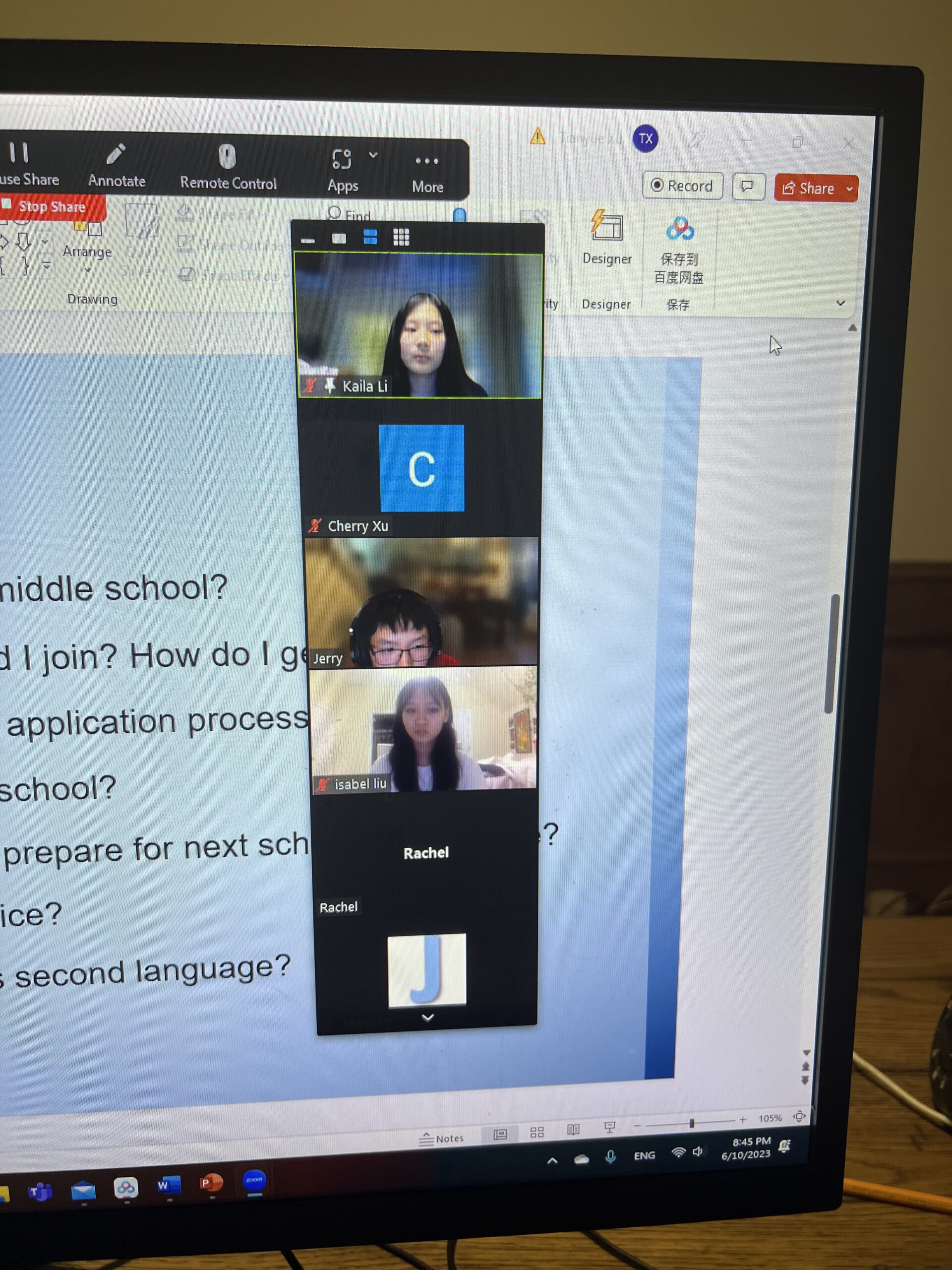Screen dimensions: 952x1270
Task: Collapse the ribbon with the chevron
Action: 840,303
